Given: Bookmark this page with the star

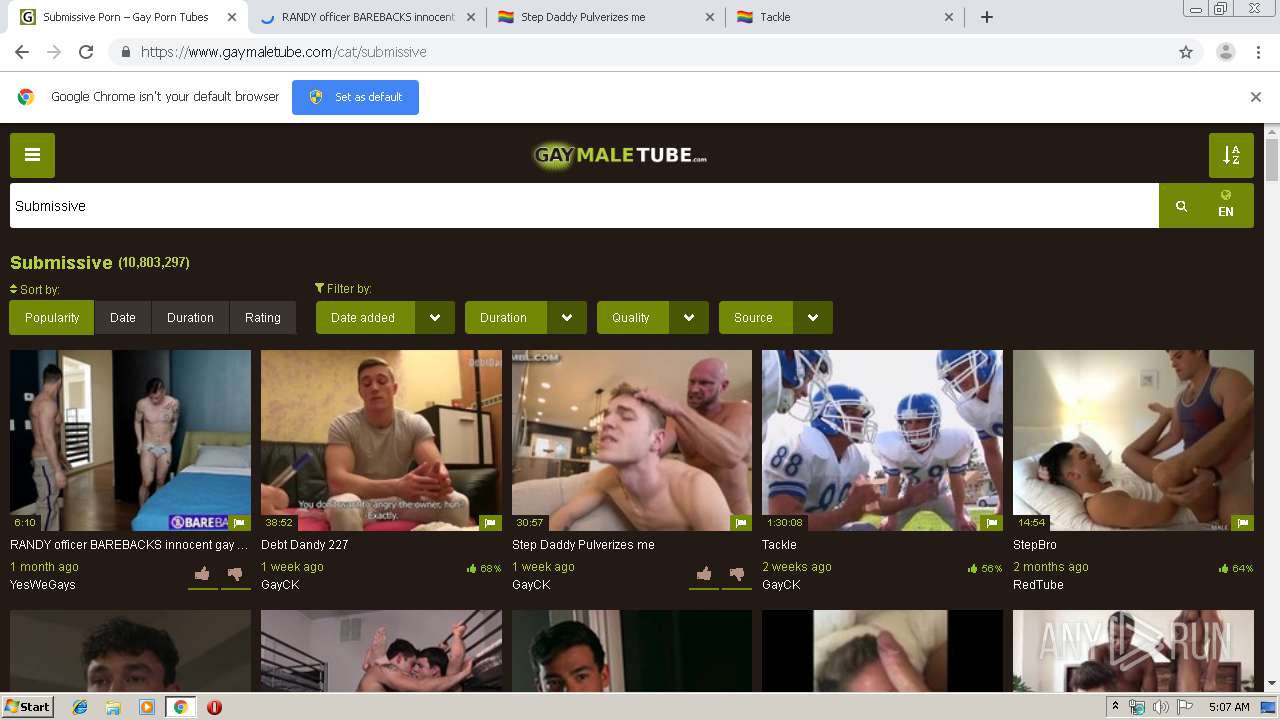Looking at the screenshot, I should 1186,52.
